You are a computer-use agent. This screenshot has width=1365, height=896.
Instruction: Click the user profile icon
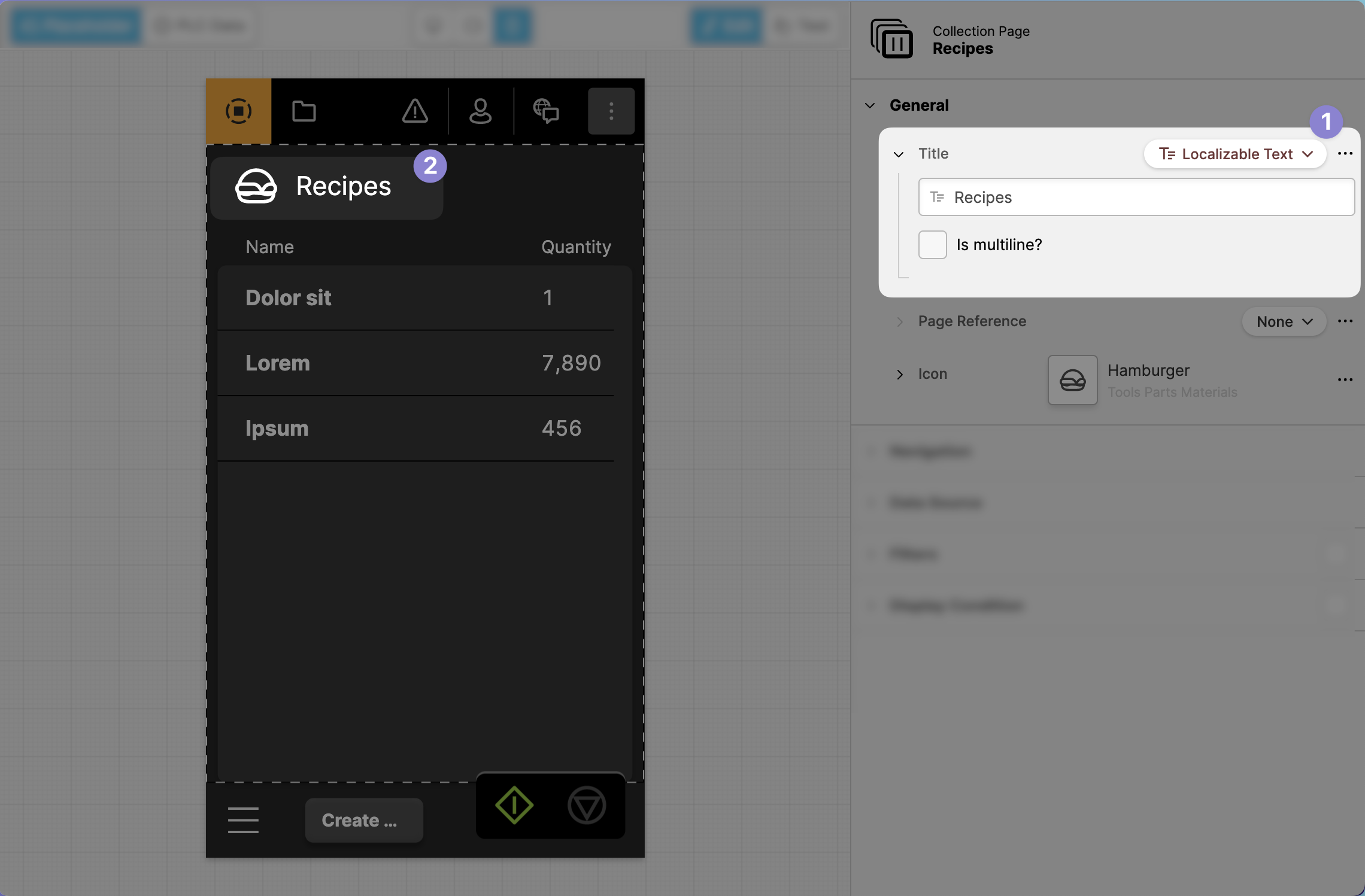click(x=480, y=111)
